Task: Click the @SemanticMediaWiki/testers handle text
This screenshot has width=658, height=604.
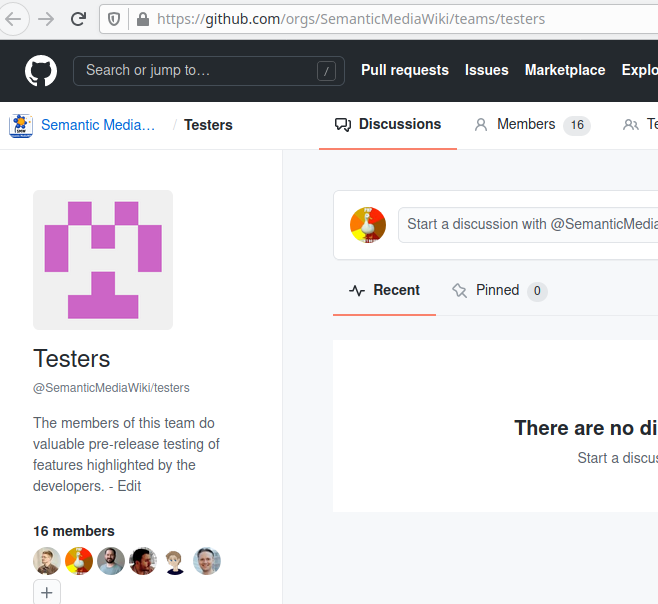Action: (111, 388)
